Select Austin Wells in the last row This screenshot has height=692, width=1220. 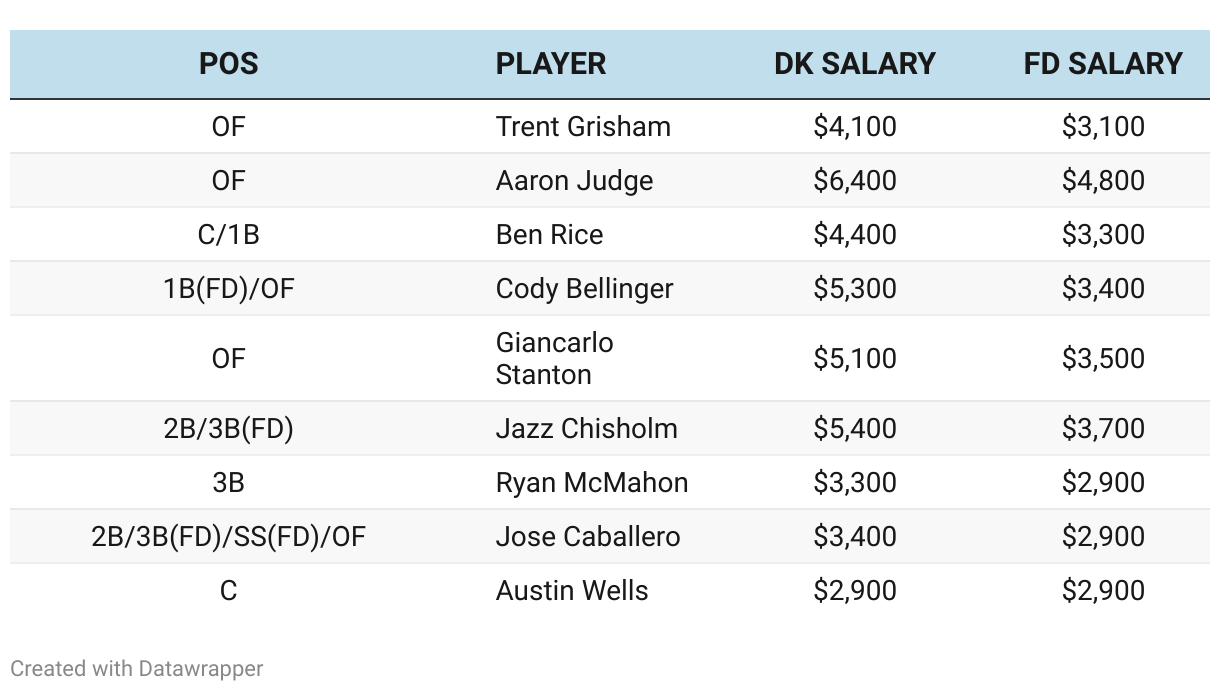coord(572,591)
